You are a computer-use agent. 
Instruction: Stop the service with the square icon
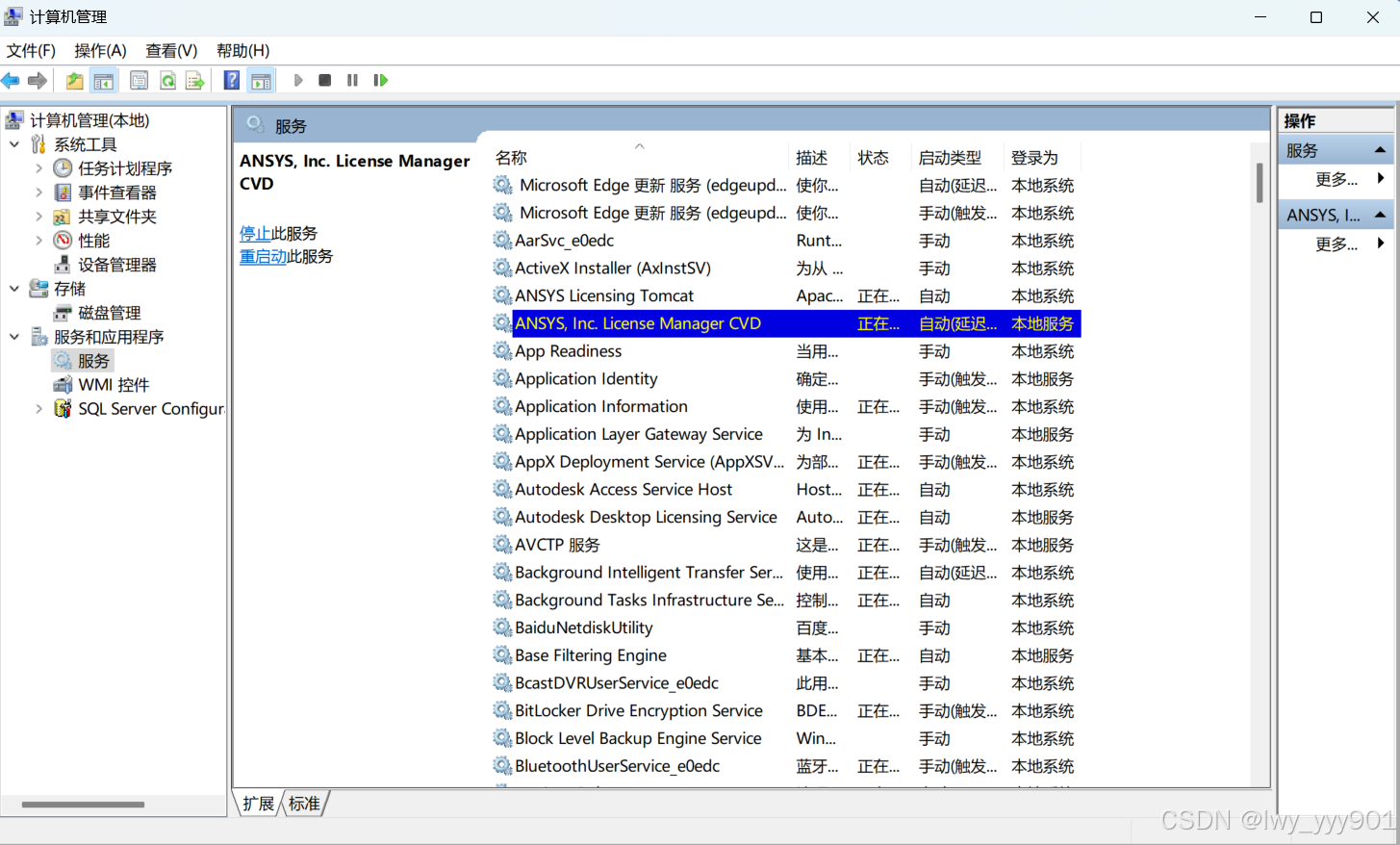[x=325, y=81]
